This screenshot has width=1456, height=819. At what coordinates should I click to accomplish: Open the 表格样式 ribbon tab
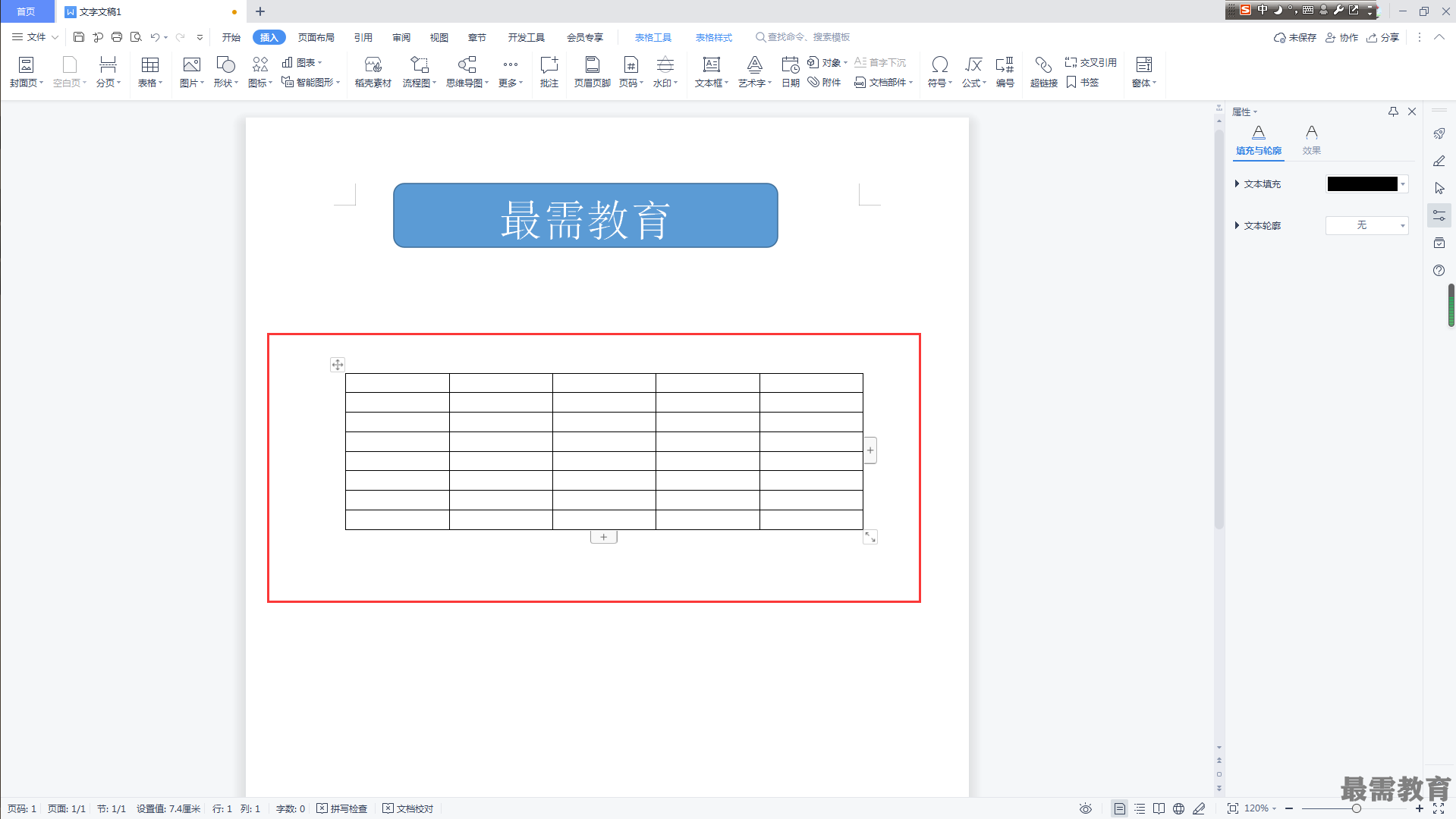tap(714, 37)
